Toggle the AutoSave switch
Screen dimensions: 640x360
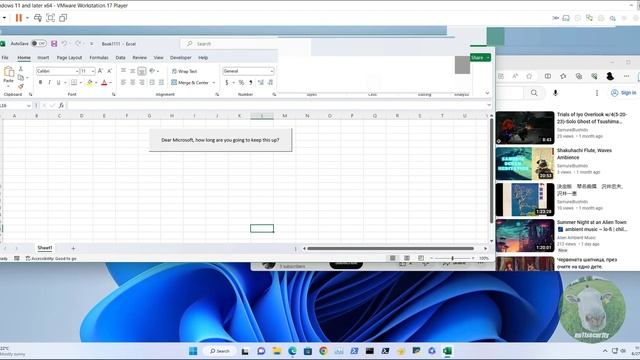[39, 44]
